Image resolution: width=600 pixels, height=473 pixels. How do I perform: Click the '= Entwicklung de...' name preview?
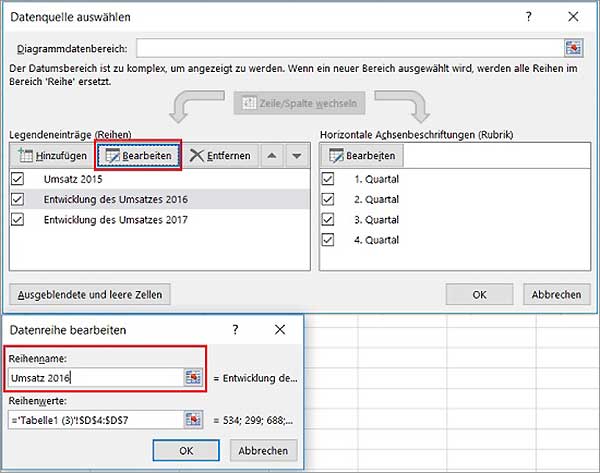tap(255, 378)
